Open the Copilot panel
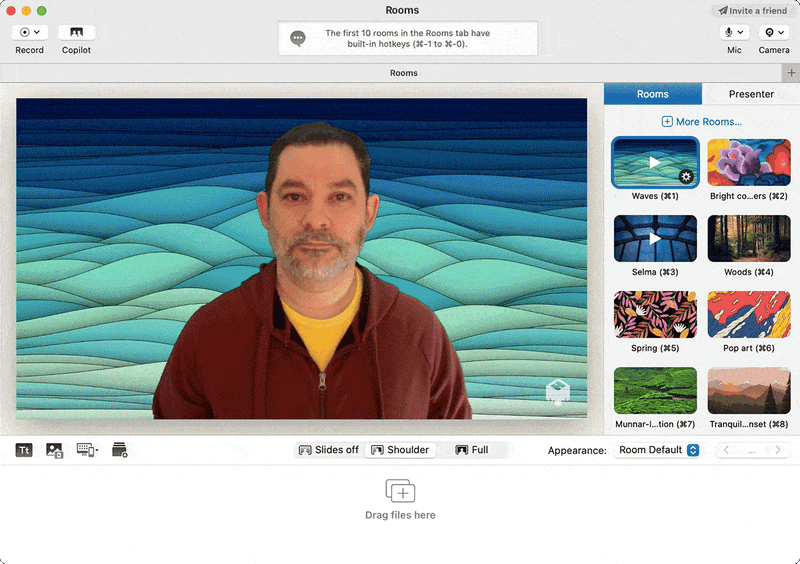800x564 pixels. pyautogui.click(x=77, y=32)
